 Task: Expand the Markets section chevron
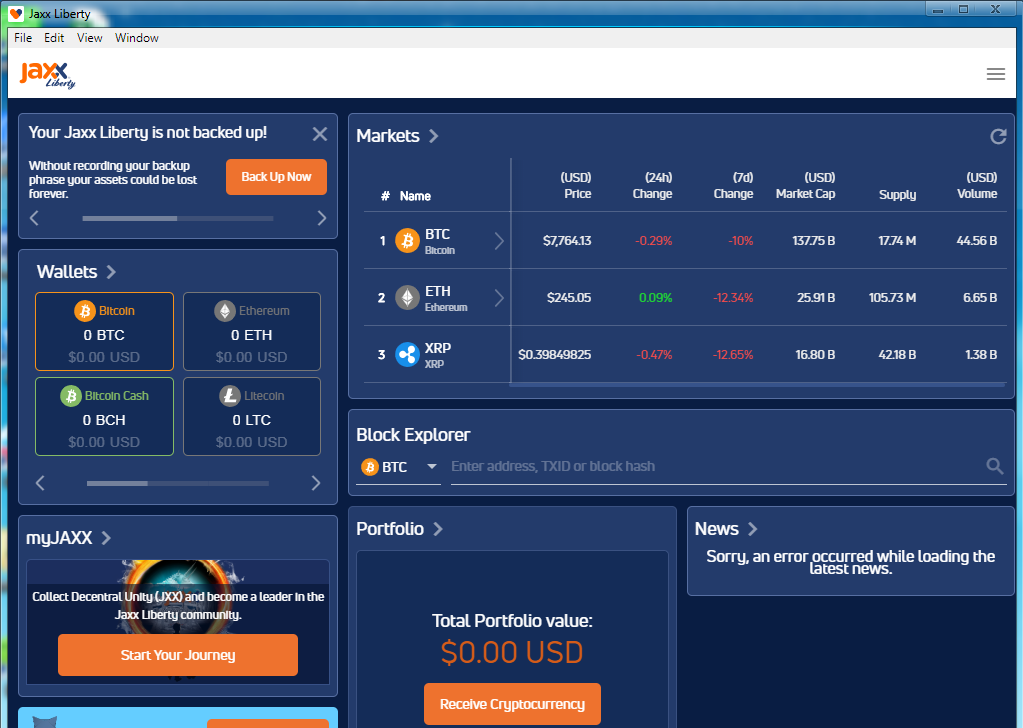(x=433, y=136)
